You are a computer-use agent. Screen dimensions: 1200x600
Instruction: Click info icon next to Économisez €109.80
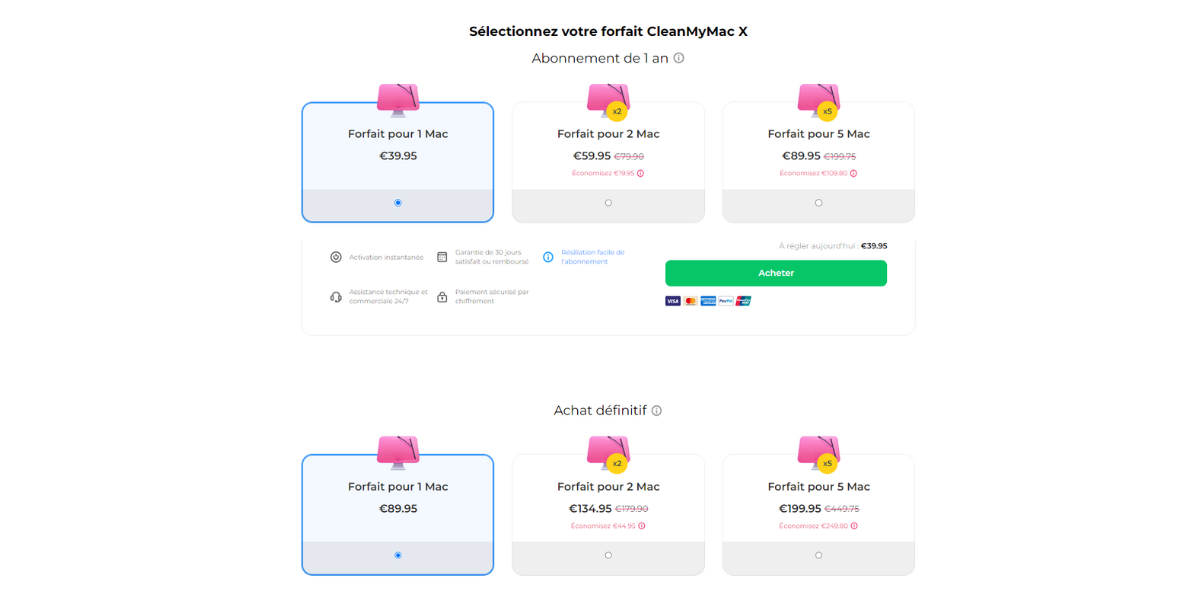tap(853, 173)
